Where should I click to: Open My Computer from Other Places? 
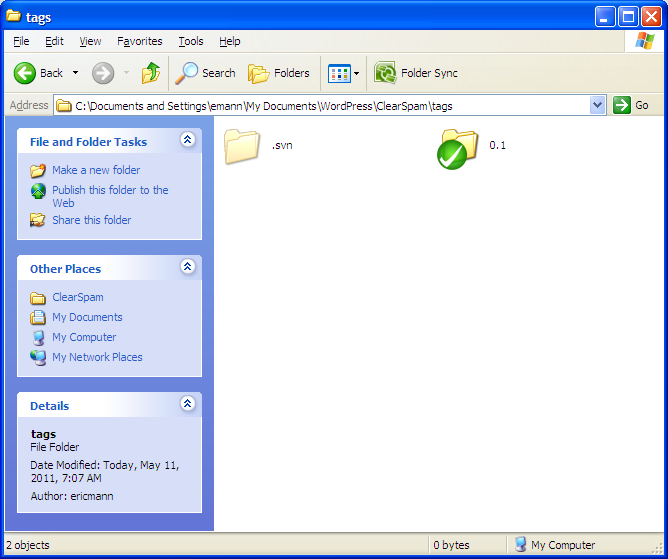[84, 337]
